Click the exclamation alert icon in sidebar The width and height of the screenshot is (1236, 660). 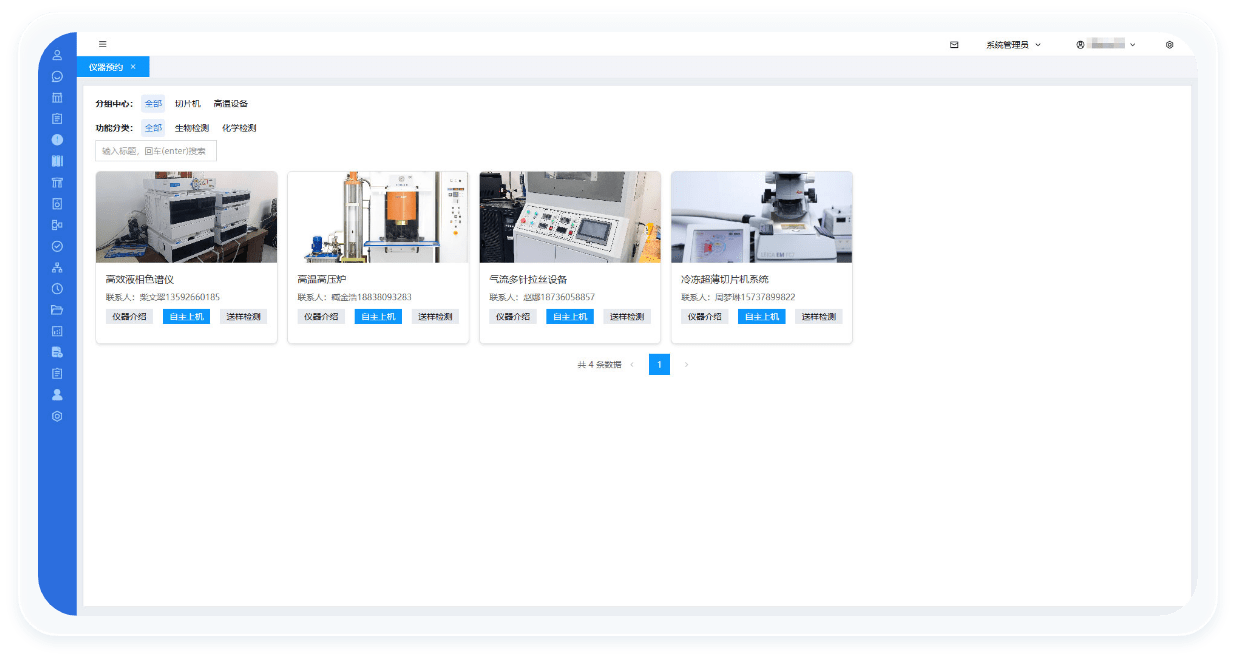[x=57, y=139]
